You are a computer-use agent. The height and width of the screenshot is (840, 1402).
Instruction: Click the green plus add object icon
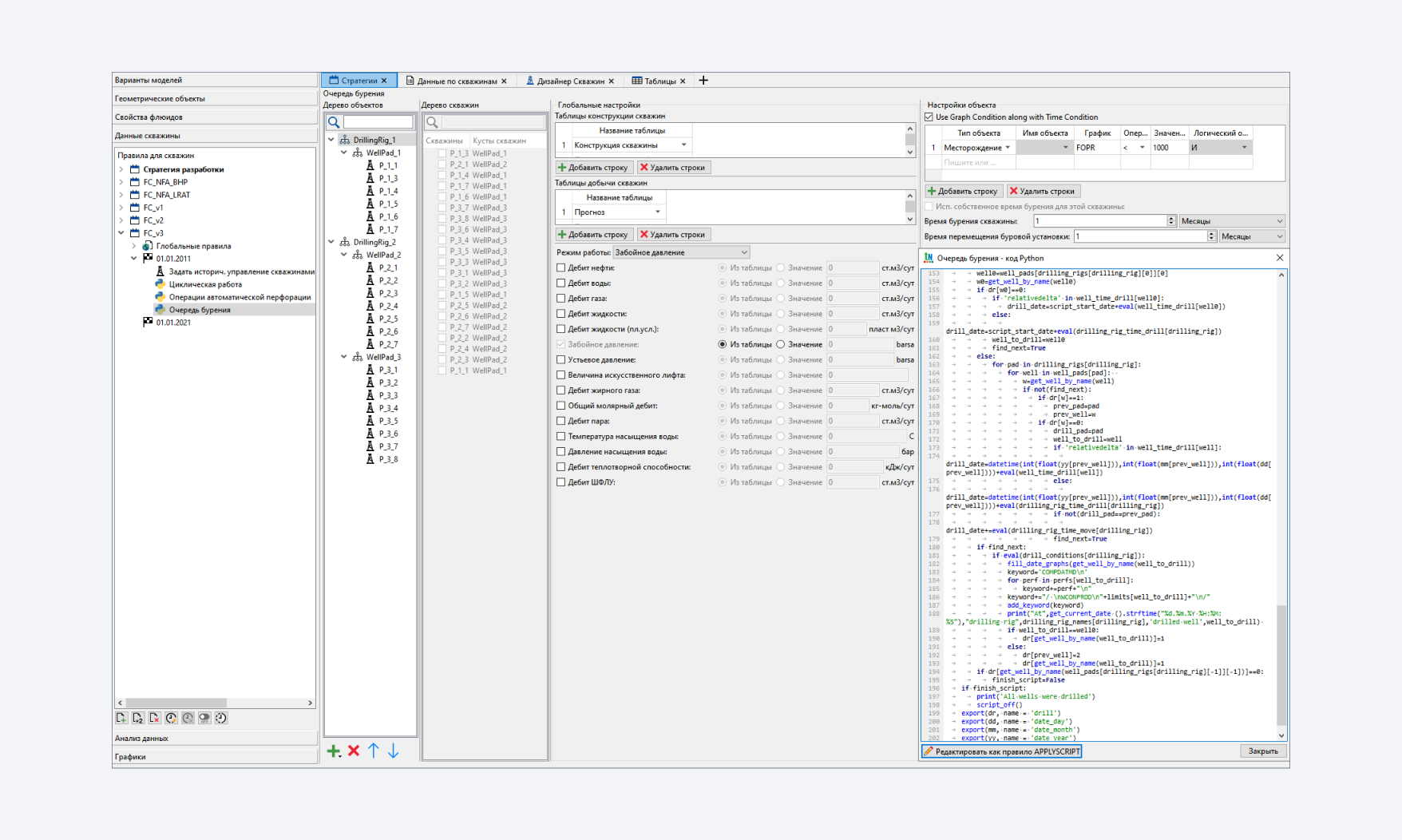(334, 751)
